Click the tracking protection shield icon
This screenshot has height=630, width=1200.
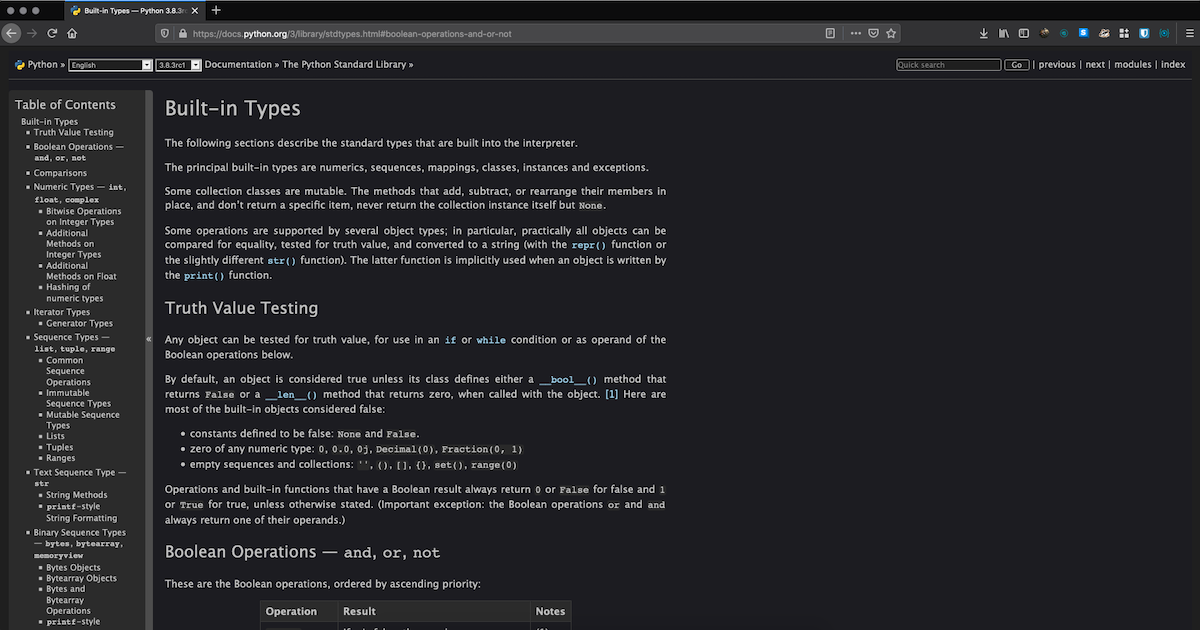[165, 33]
